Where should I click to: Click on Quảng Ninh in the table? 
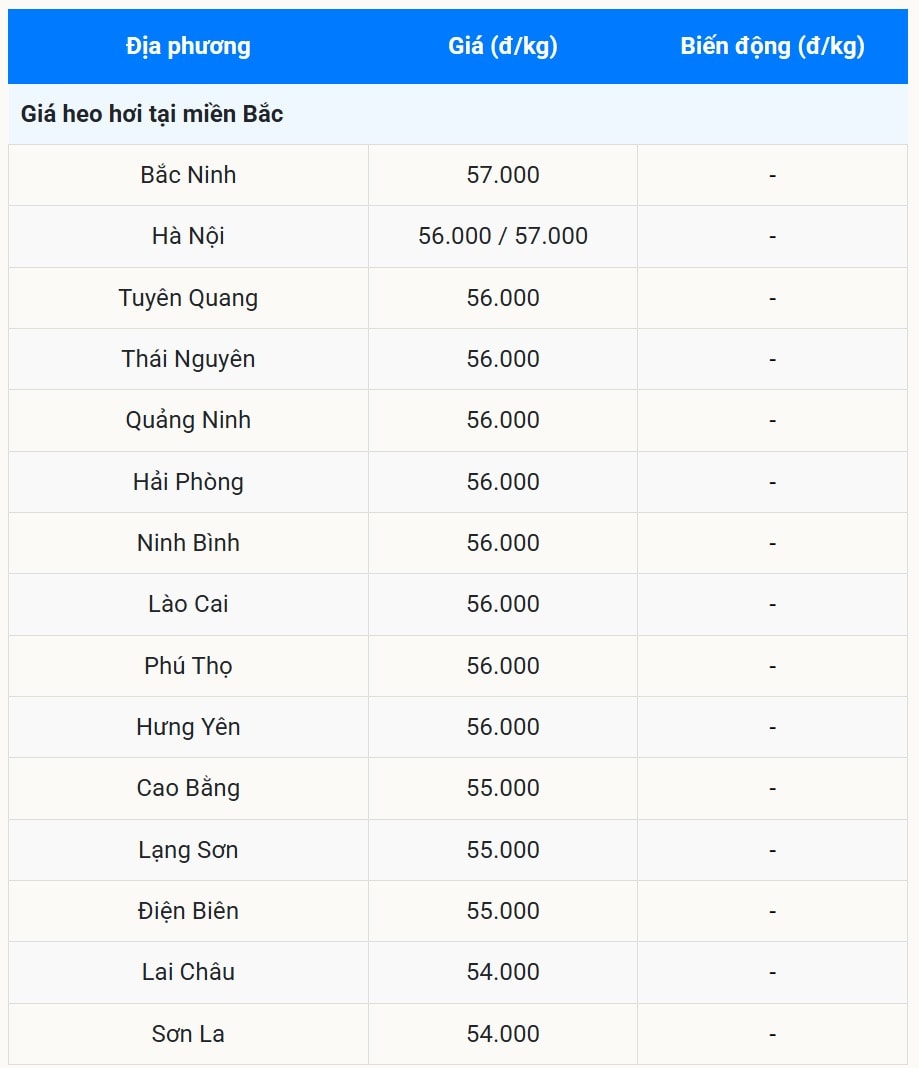188,420
